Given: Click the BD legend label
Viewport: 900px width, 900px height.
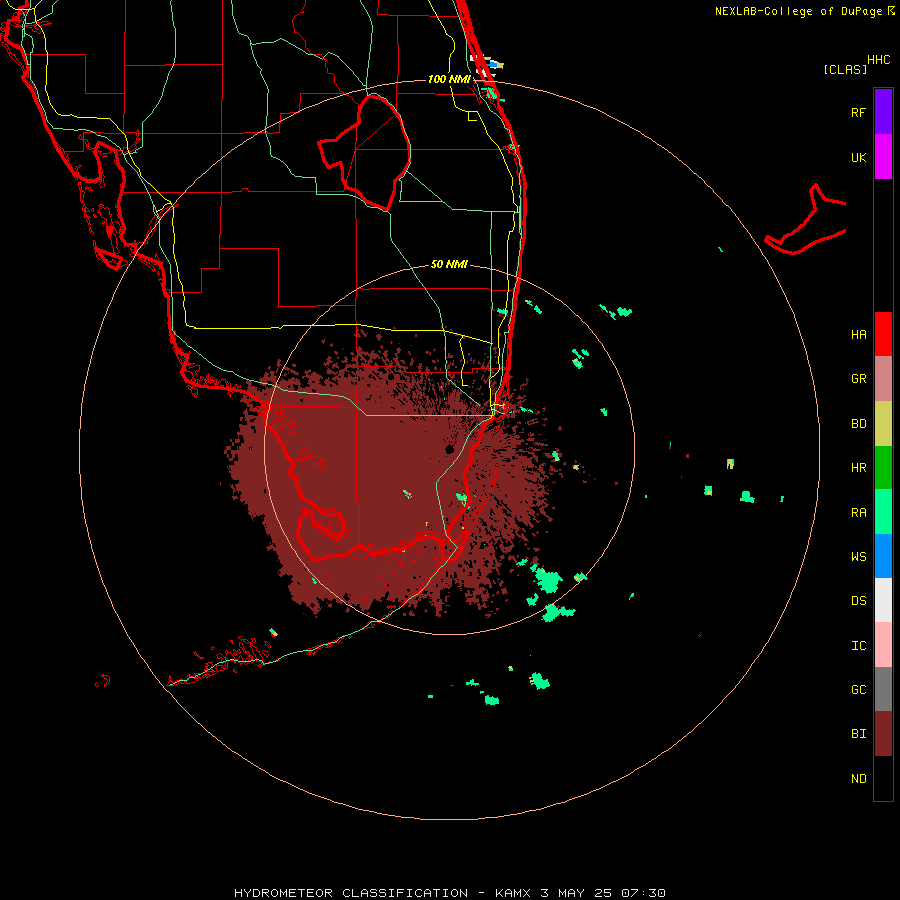Looking at the screenshot, I should tap(858, 424).
